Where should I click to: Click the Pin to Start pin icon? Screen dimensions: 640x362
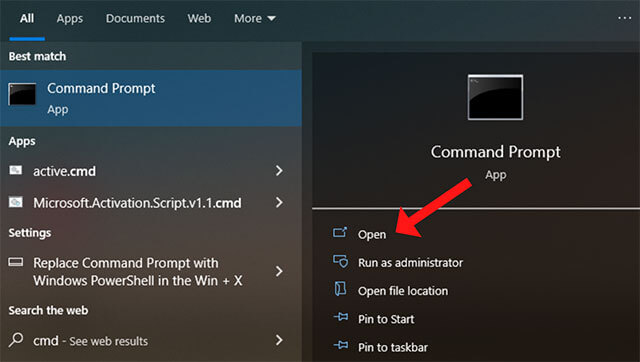coord(341,317)
